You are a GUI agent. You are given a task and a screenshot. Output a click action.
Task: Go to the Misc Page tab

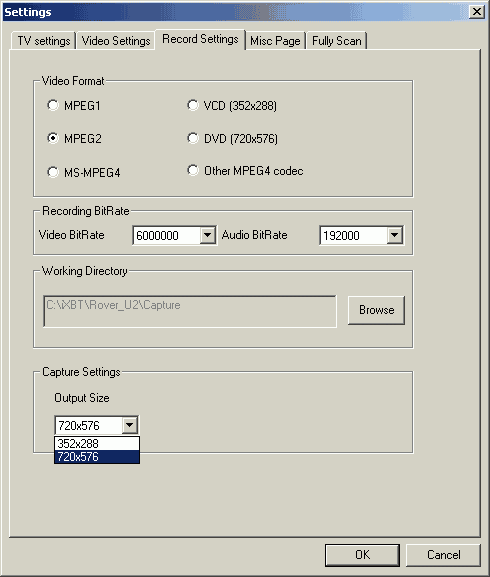(275, 40)
